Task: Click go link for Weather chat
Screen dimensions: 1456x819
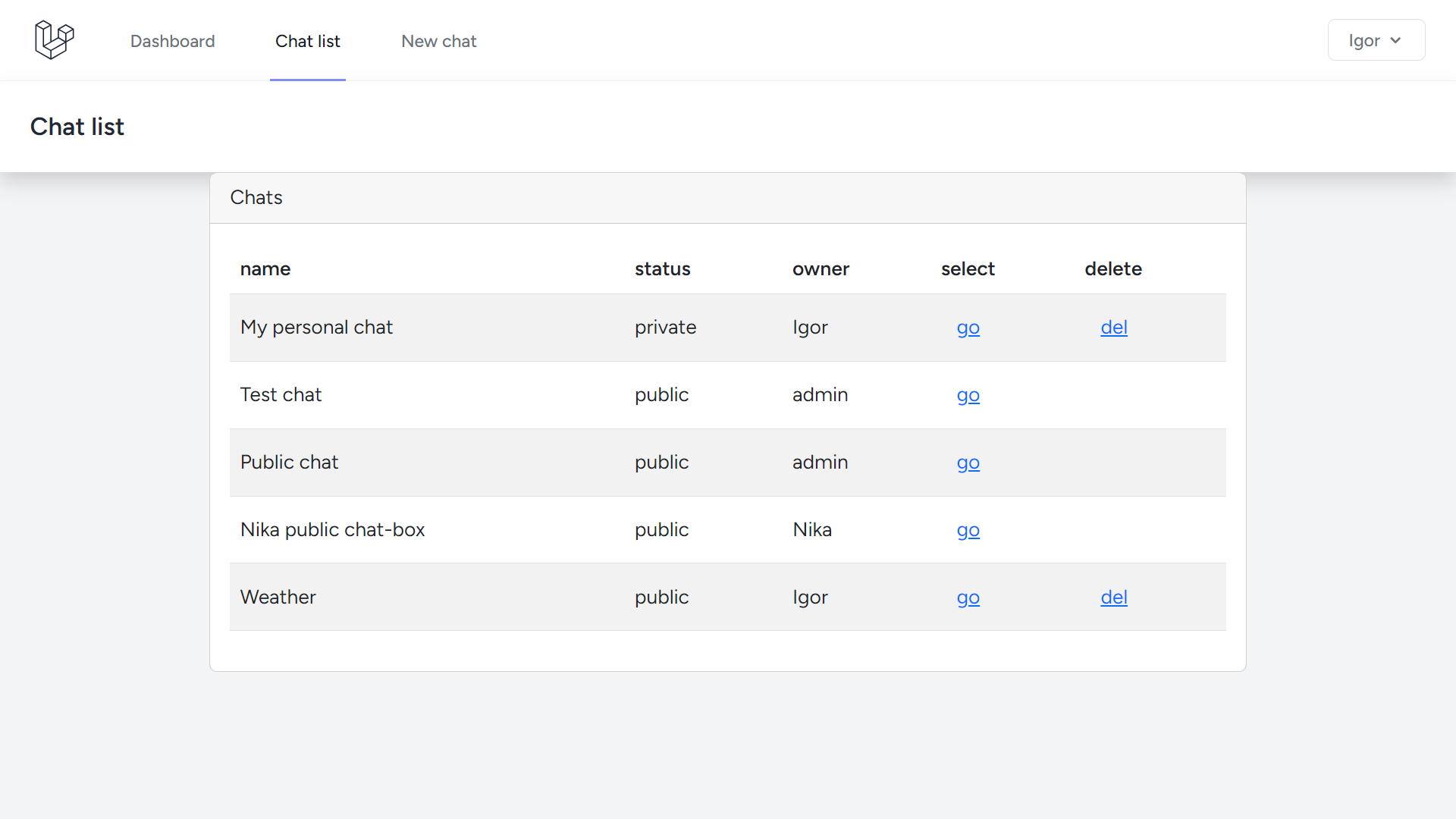Action: tap(968, 598)
